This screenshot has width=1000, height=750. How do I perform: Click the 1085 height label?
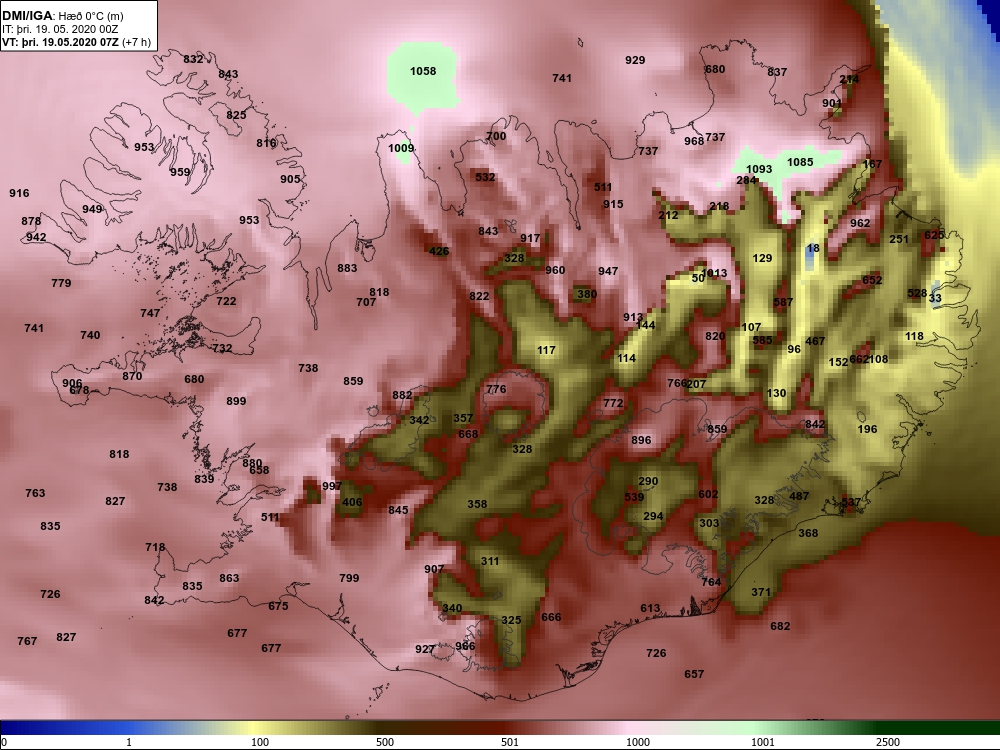[x=800, y=162]
